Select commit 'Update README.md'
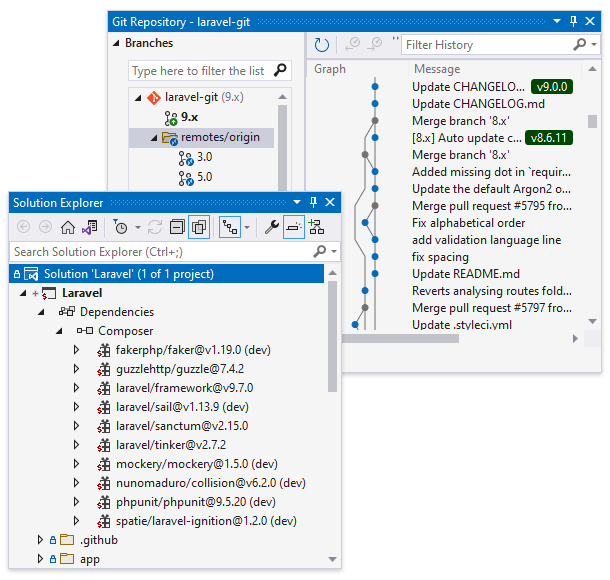 click(x=466, y=274)
